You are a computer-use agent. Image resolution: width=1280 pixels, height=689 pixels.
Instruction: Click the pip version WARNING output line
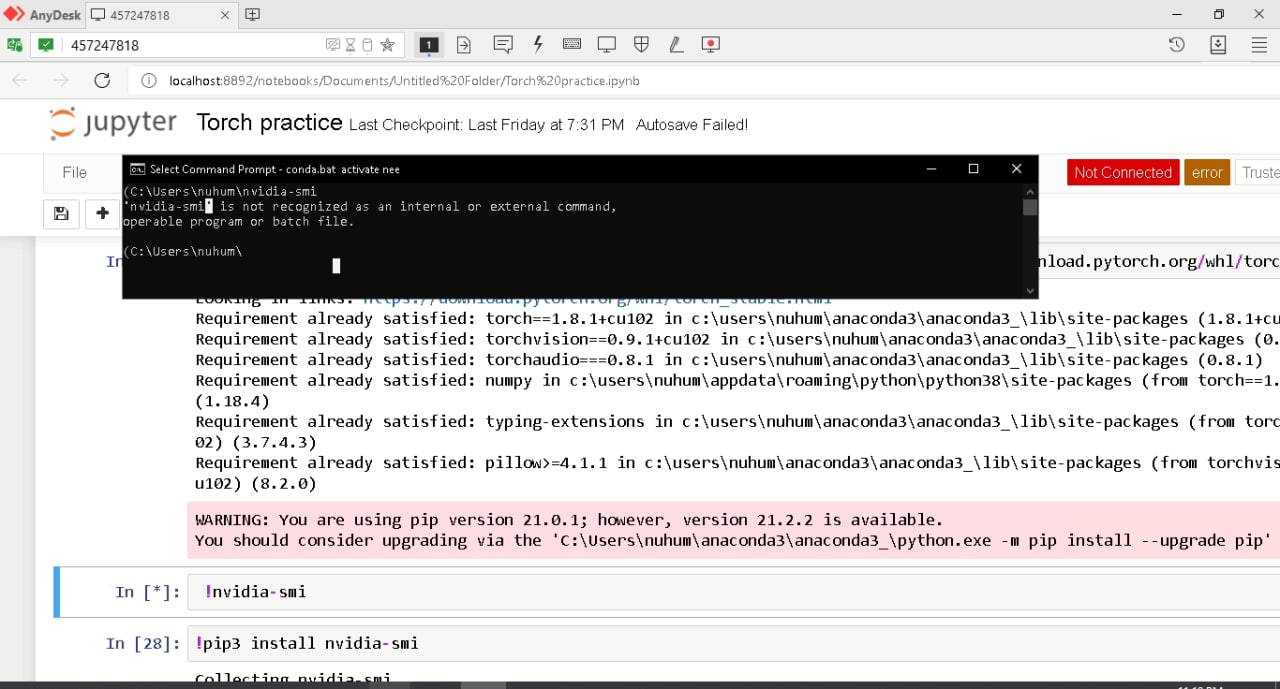pyautogui.click(x=569, y=520)
